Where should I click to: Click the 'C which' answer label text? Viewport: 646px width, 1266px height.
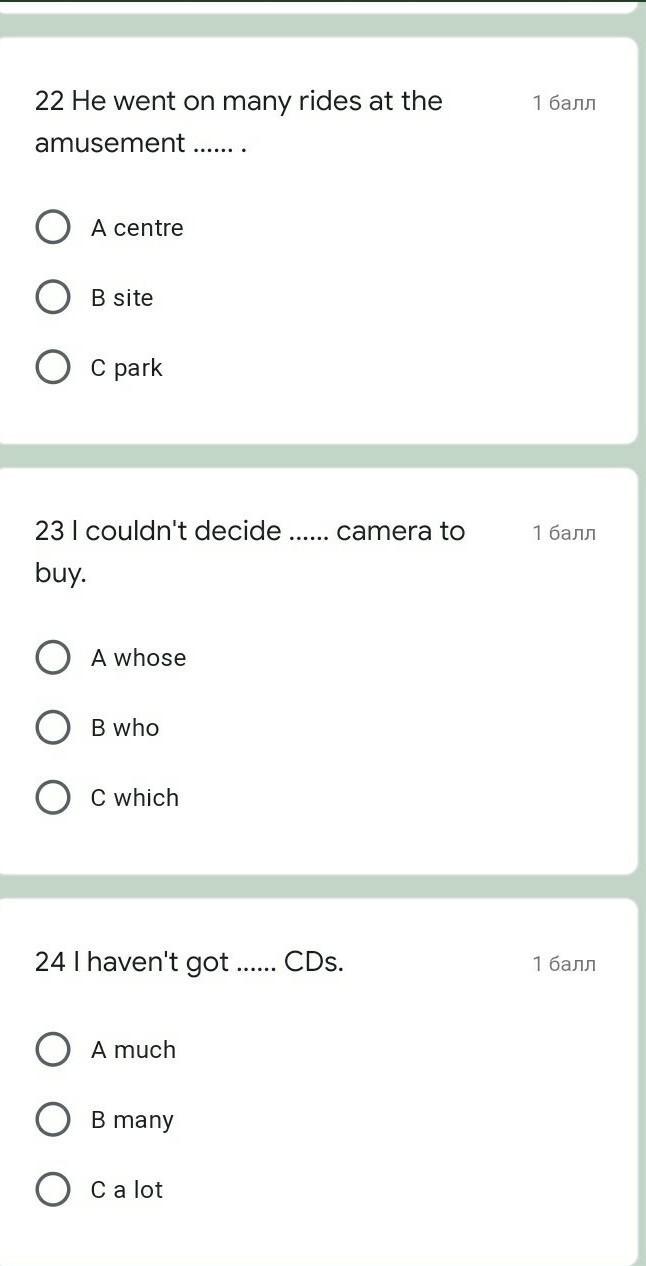[135, 798]
